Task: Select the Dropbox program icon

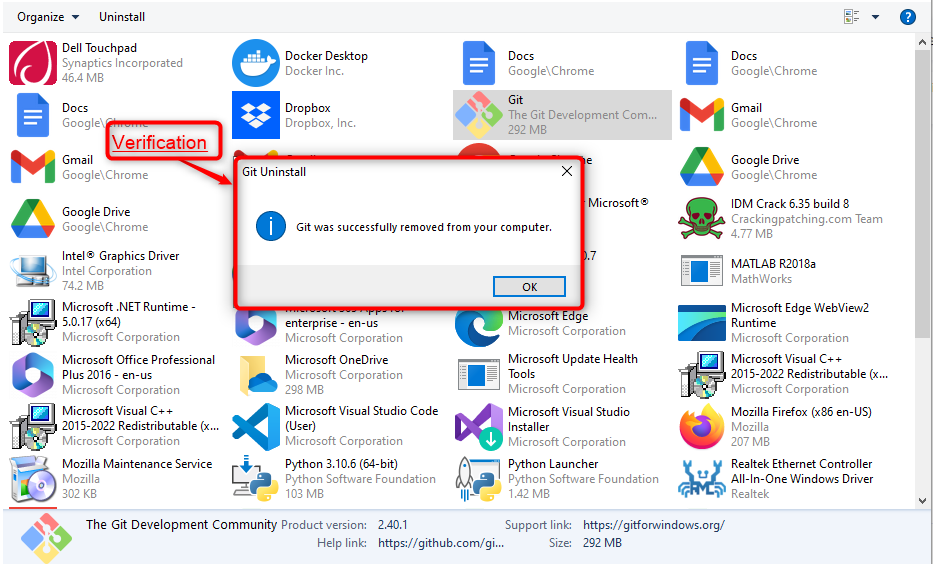Action: (x=255, y=115)
